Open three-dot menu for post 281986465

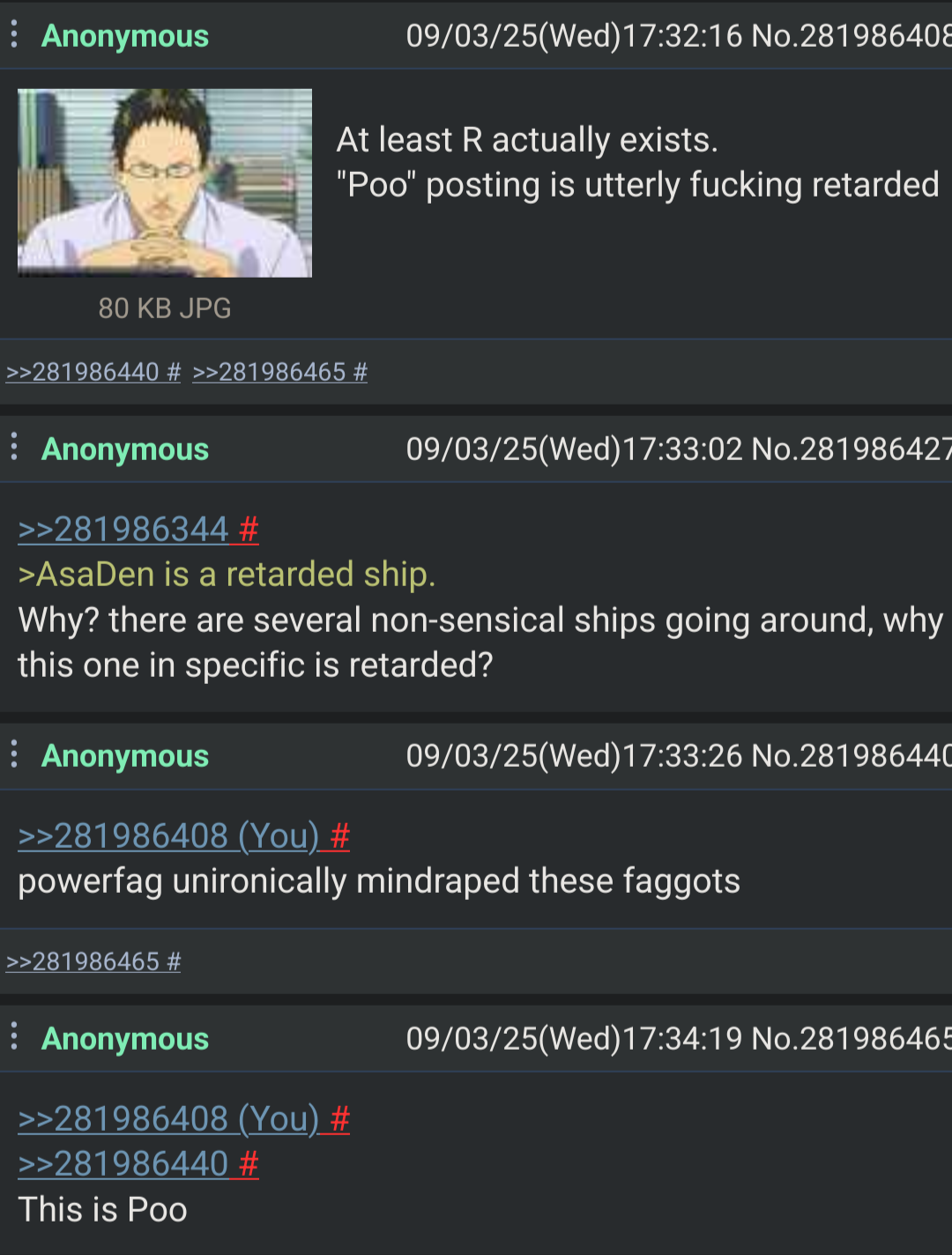tap(14, 1037)
